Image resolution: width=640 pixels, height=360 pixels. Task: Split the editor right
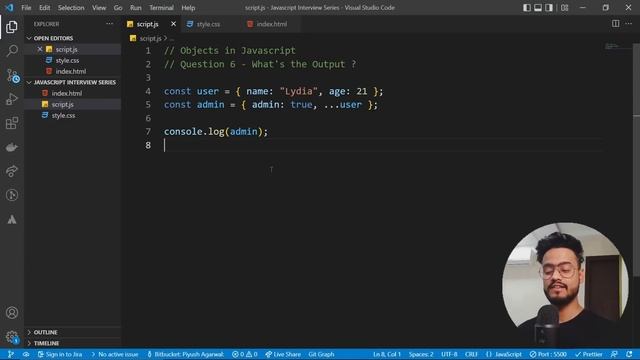click(x=616, y=24)
